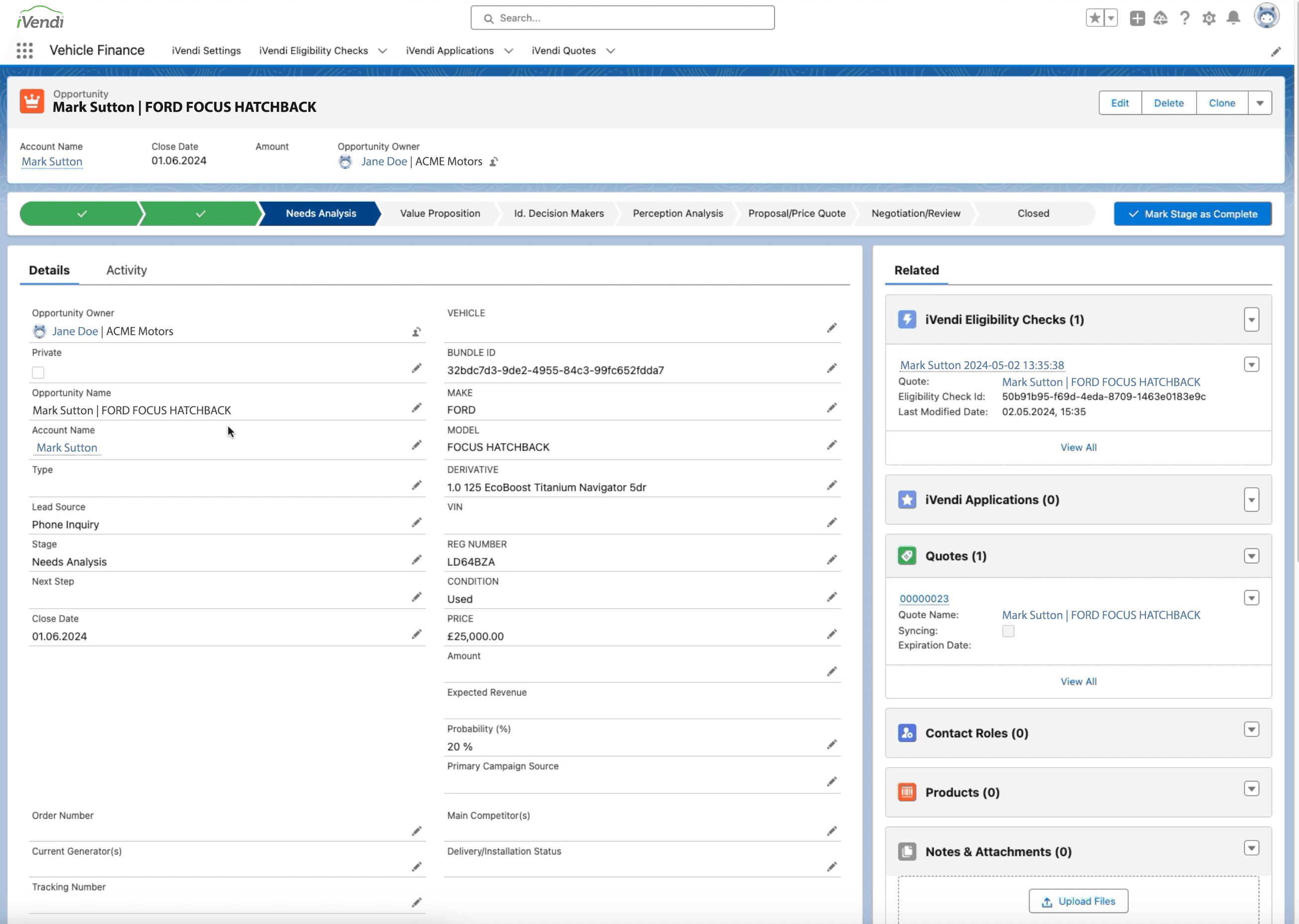This screenshot has width=1299, height=924.
Task: Select the Value Proposition stage
Action: click(440, 214)
